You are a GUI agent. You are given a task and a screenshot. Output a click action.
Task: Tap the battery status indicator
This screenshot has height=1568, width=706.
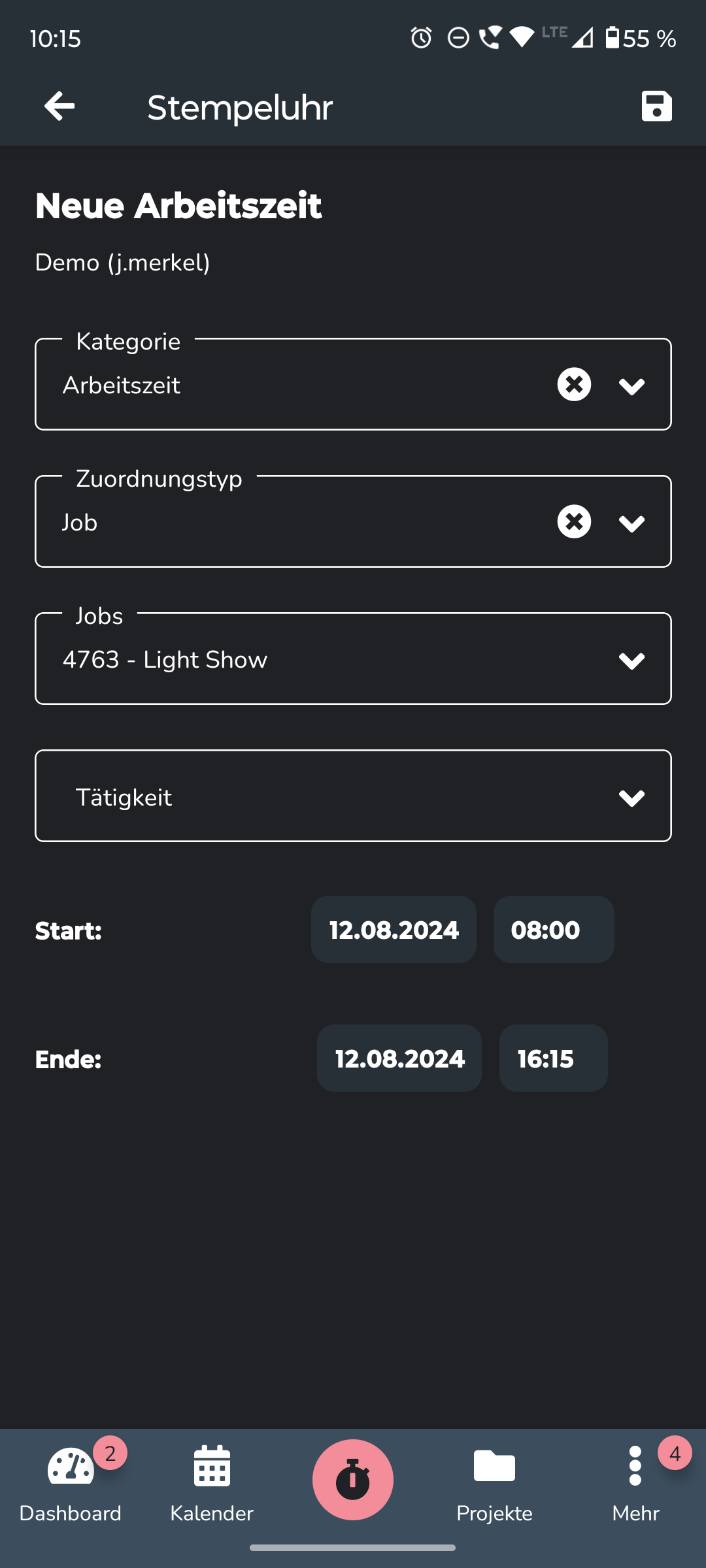(612, 38)
